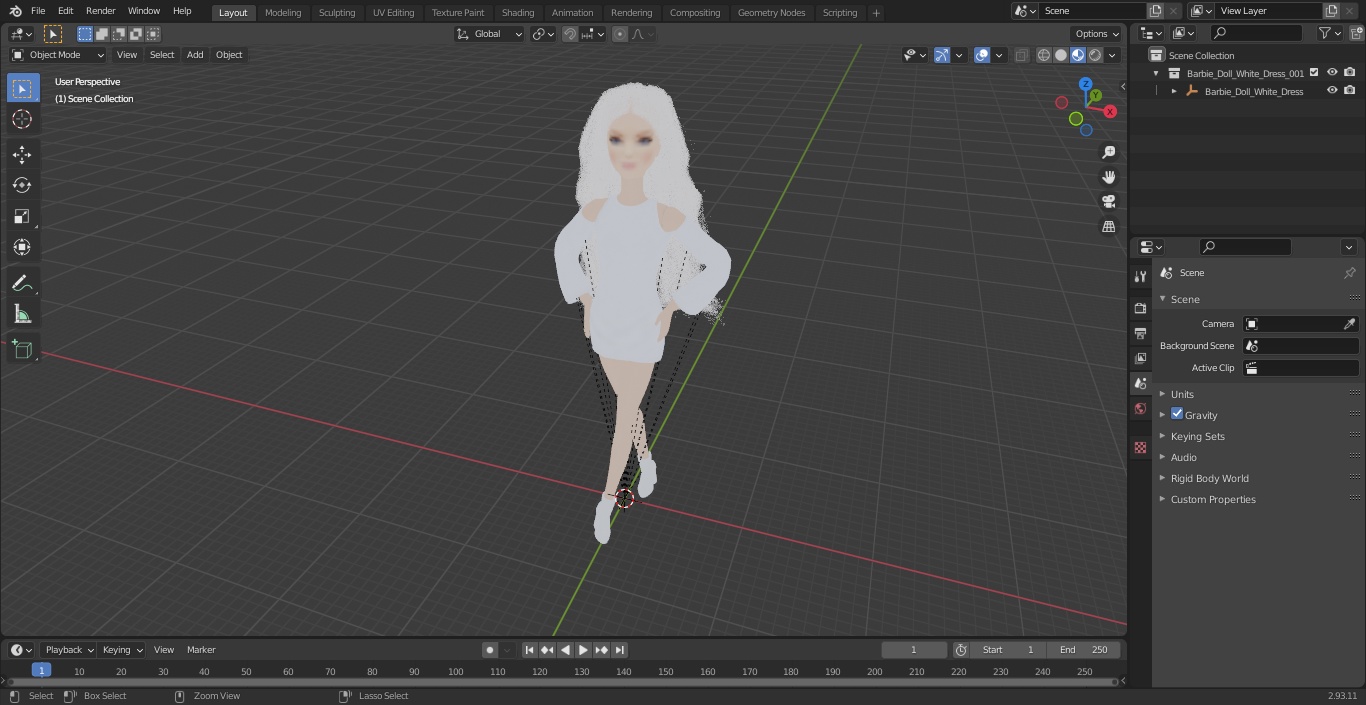This screenshot has height=705, width=1366.
Task: Select the Add Cube tool
Action: (x=22, y=349)
